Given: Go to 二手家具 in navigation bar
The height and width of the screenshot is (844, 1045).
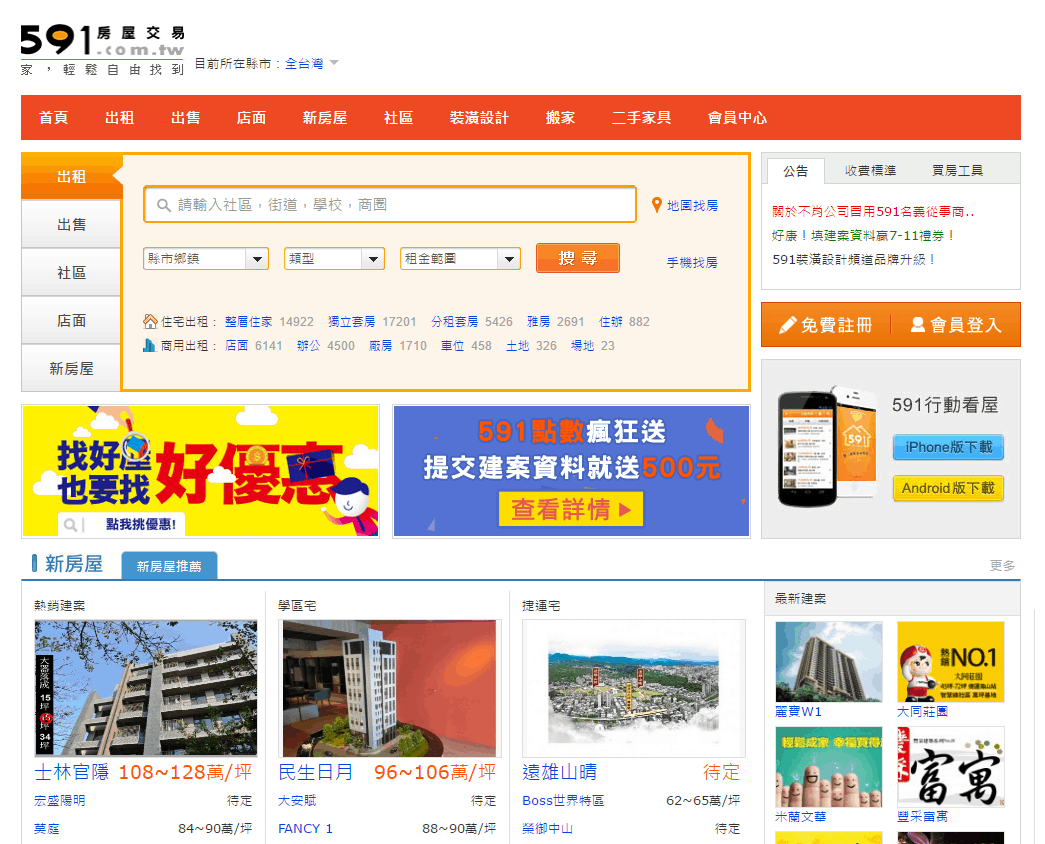Looking at the screenshot, I should coord(641,118).
